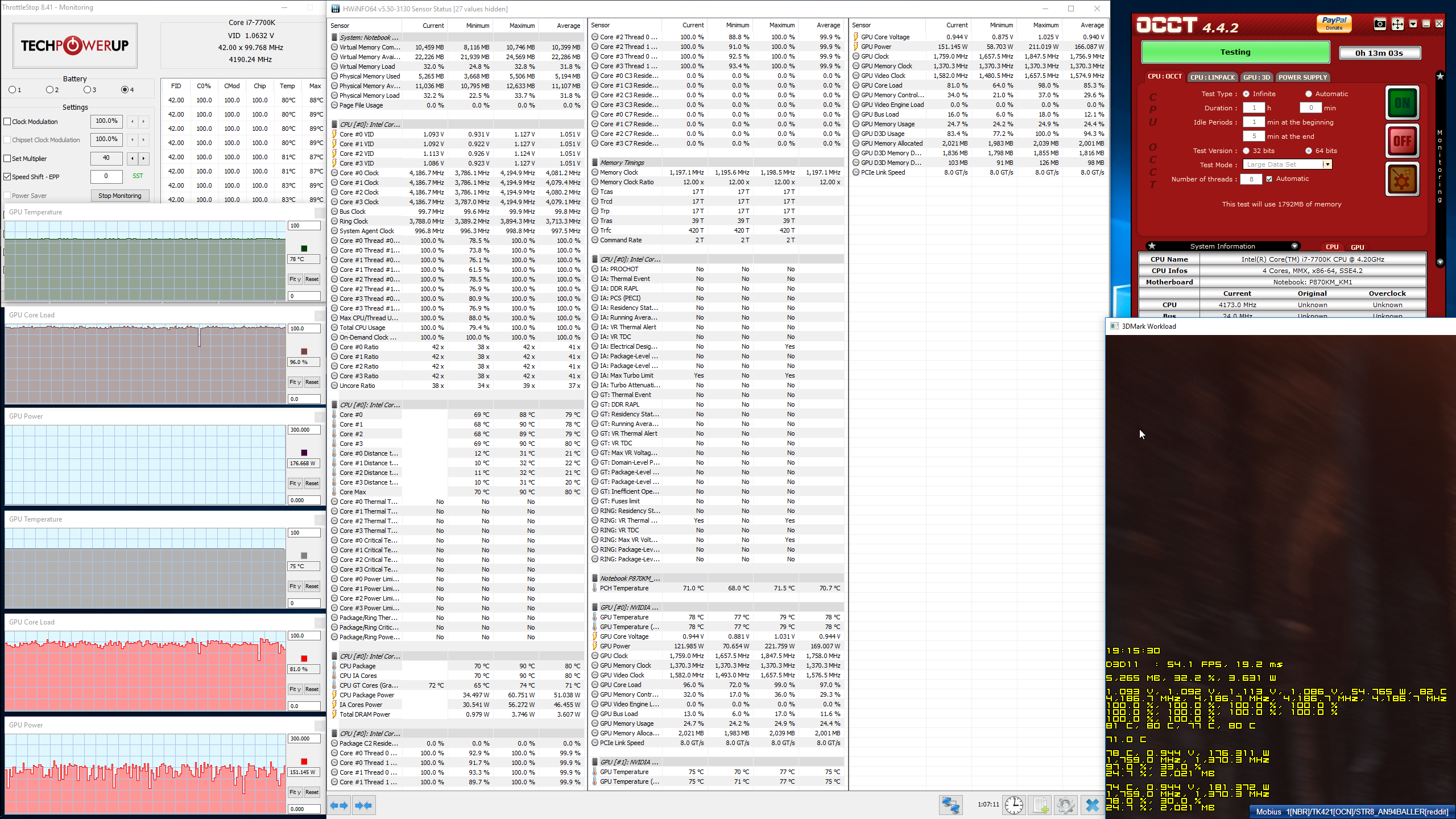The width and height of the screenshot is (1456, 819).
Task: Close the top GPU Temperature graph panel
Action: click(x=320, y=213)
